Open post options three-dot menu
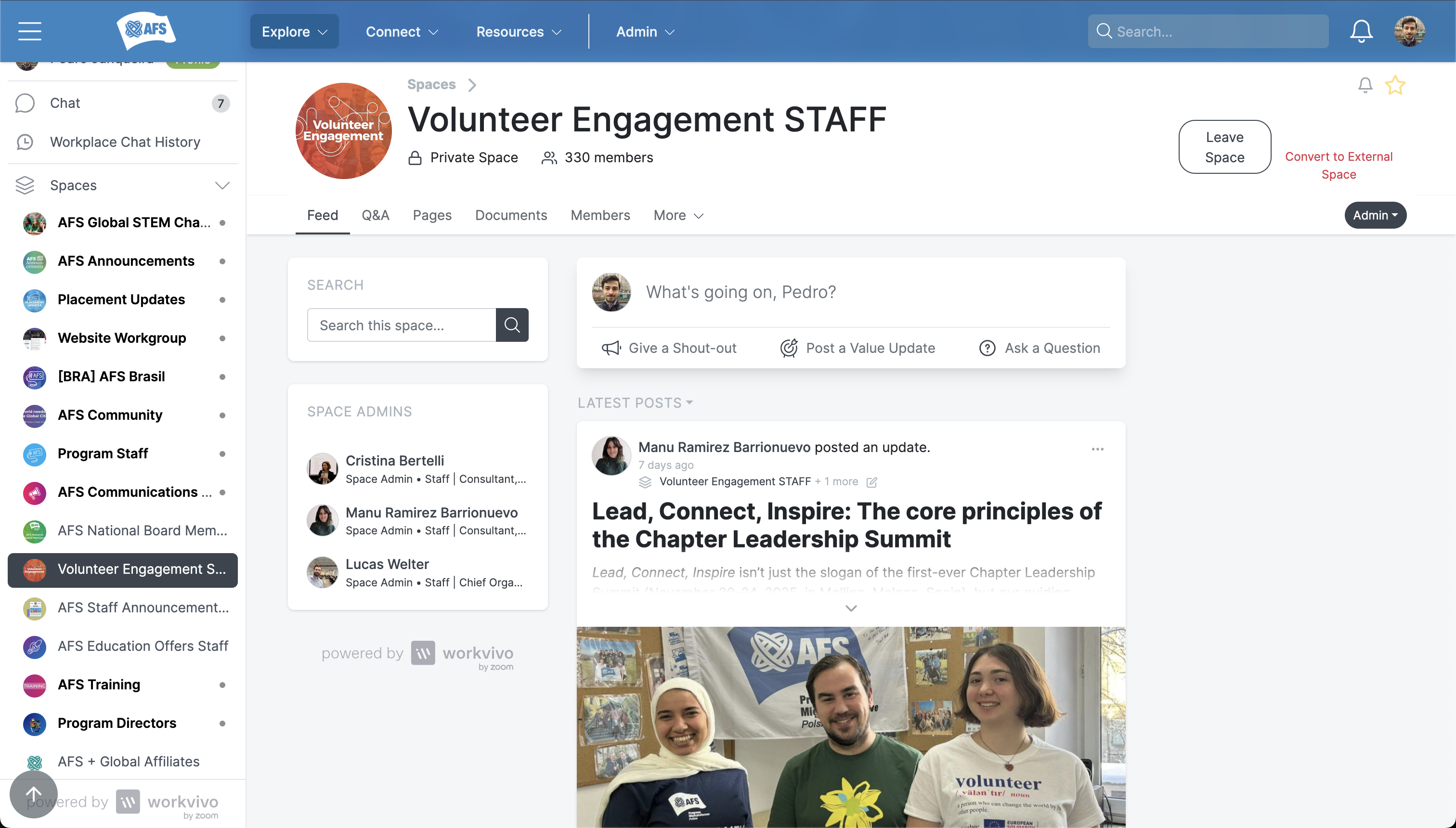This screenshot has width=1456, height=828. [x=1098, y=449]
